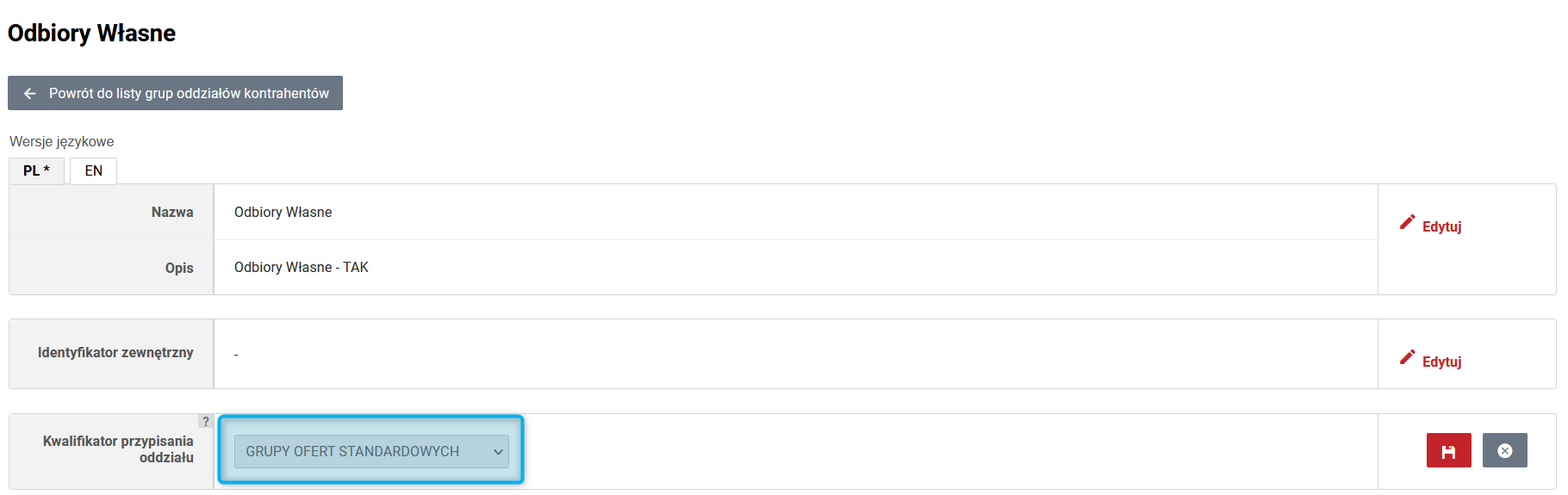The height and width of the screenshot is (495, 1568).
Task: Click the Odbiory Własne page heading
Action: point(91,33)
